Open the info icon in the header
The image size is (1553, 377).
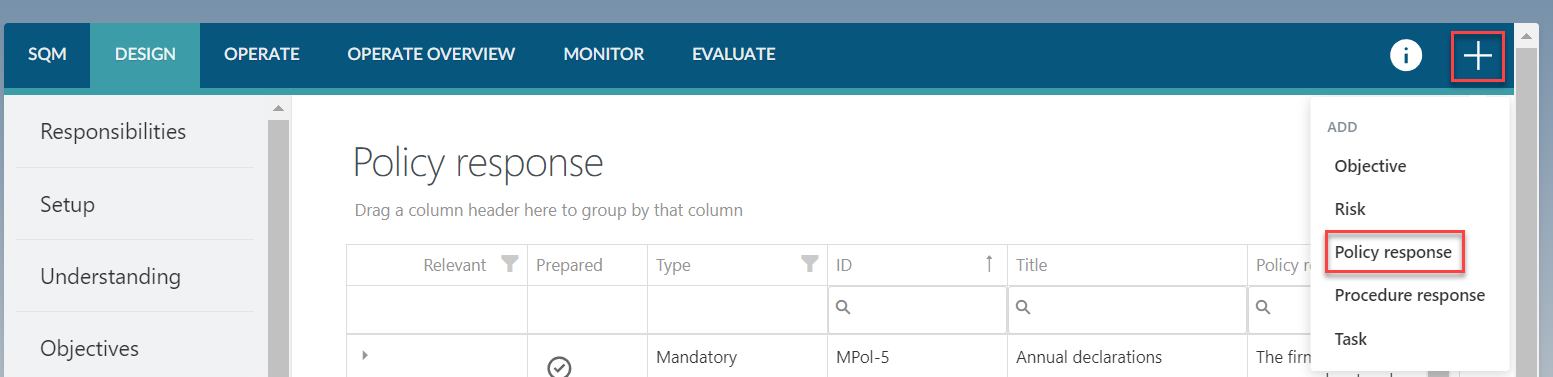tap(1406, 55)
